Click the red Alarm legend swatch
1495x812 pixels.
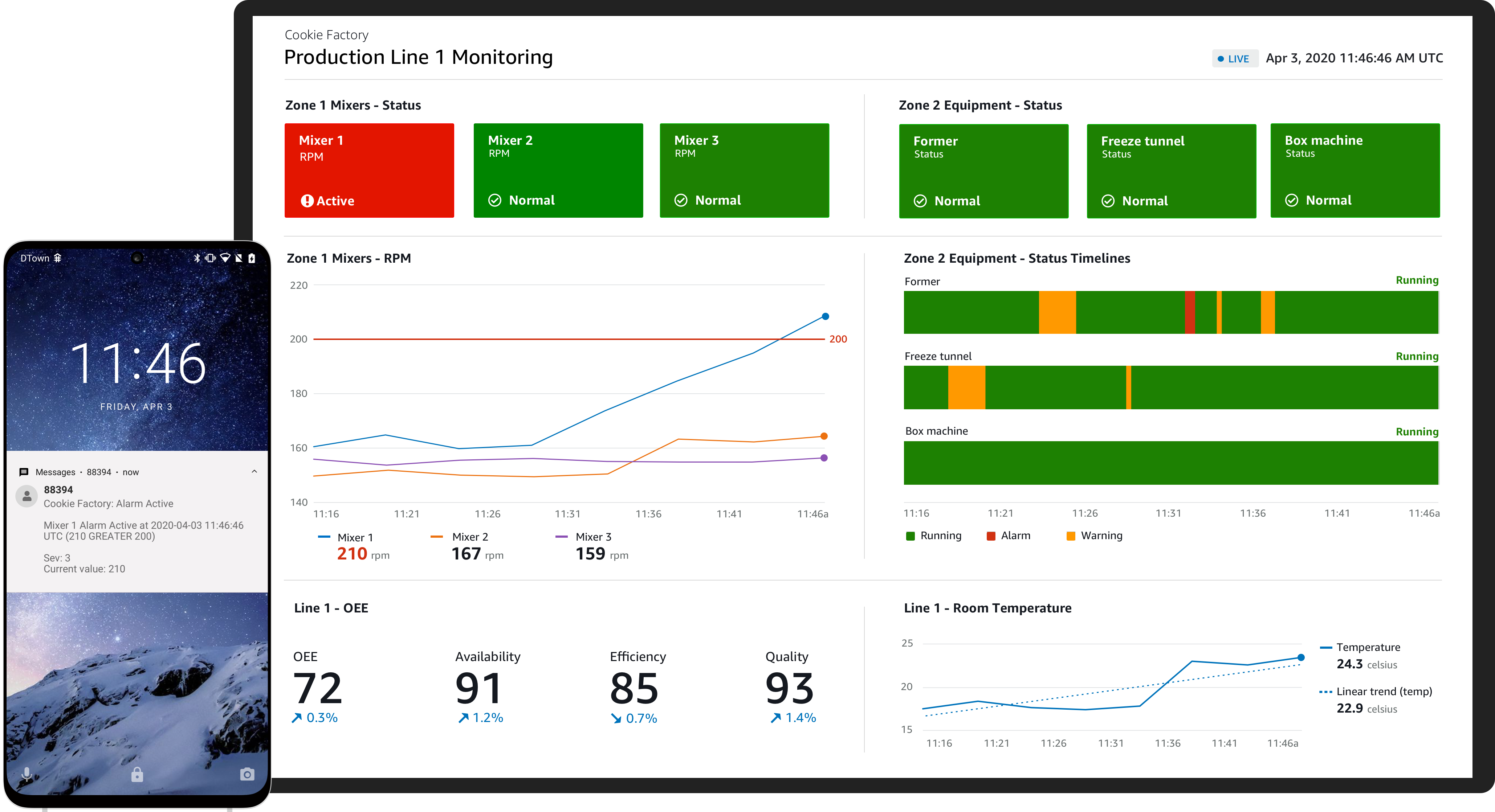991,536
